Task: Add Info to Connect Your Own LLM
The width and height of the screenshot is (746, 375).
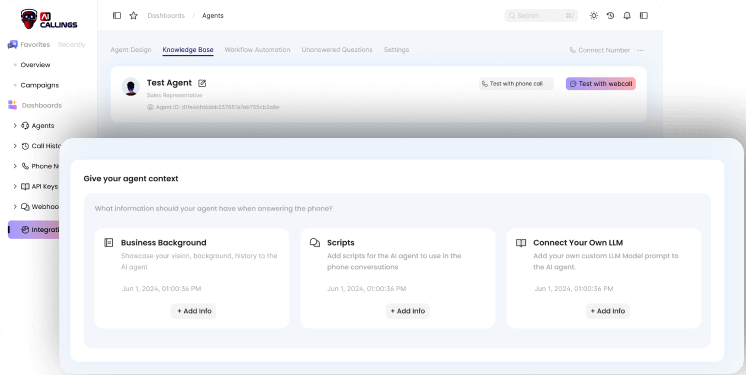Action: pos(608,311)
